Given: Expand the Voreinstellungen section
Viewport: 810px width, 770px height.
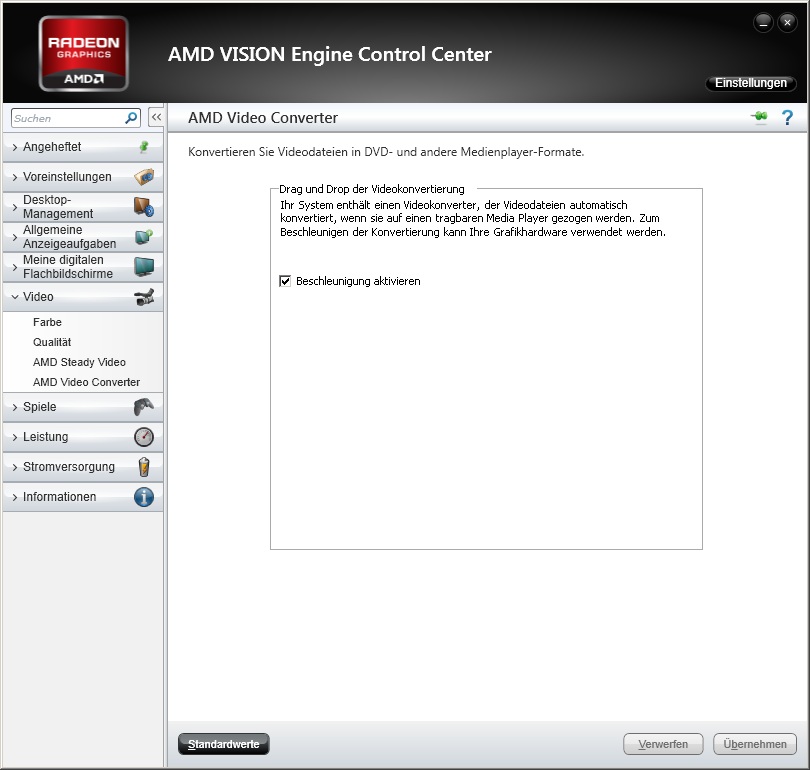Looking at the screenshot, I should [x=83, y=177].
